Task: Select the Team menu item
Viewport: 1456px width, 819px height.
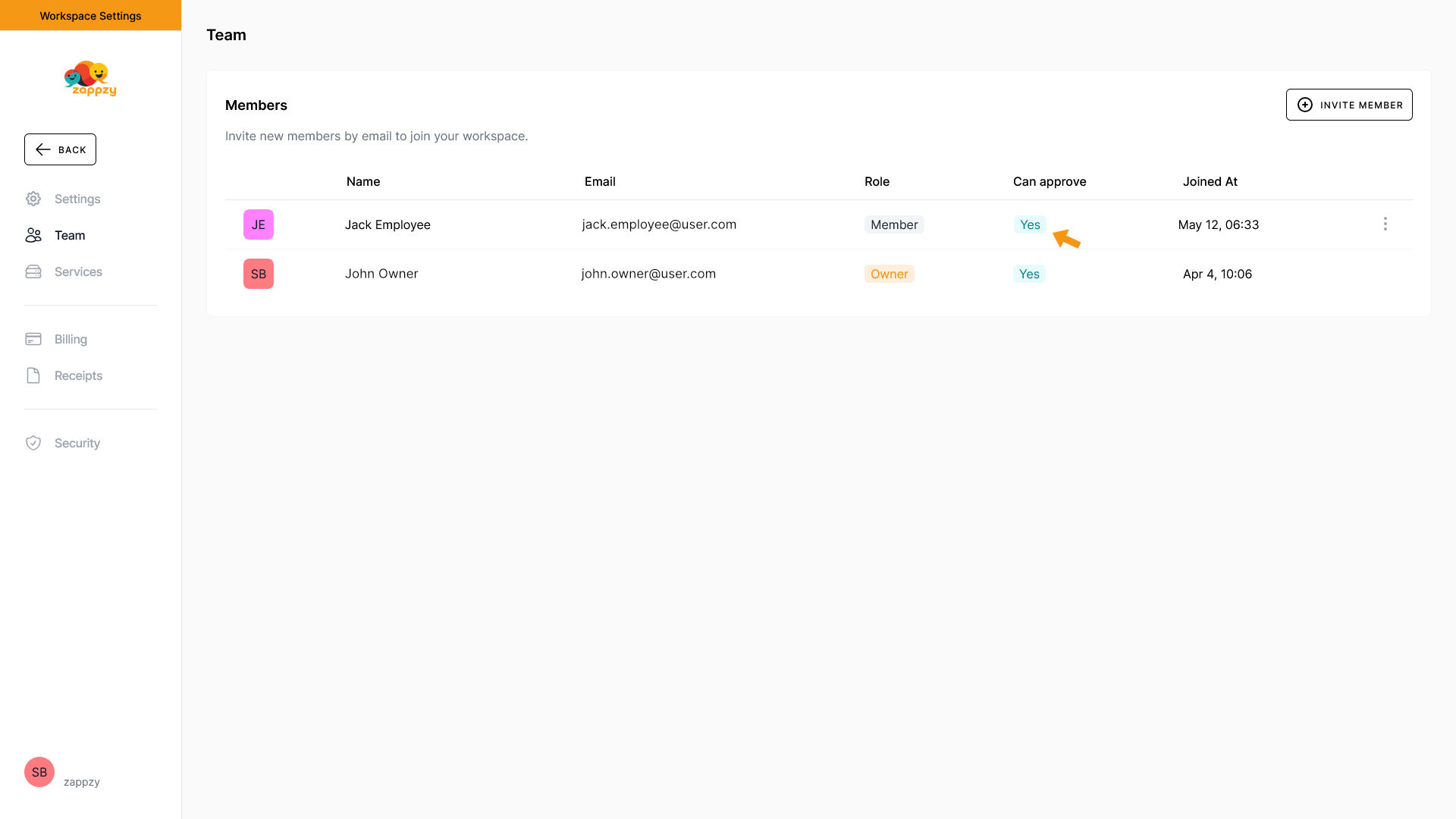Action: 70,235
